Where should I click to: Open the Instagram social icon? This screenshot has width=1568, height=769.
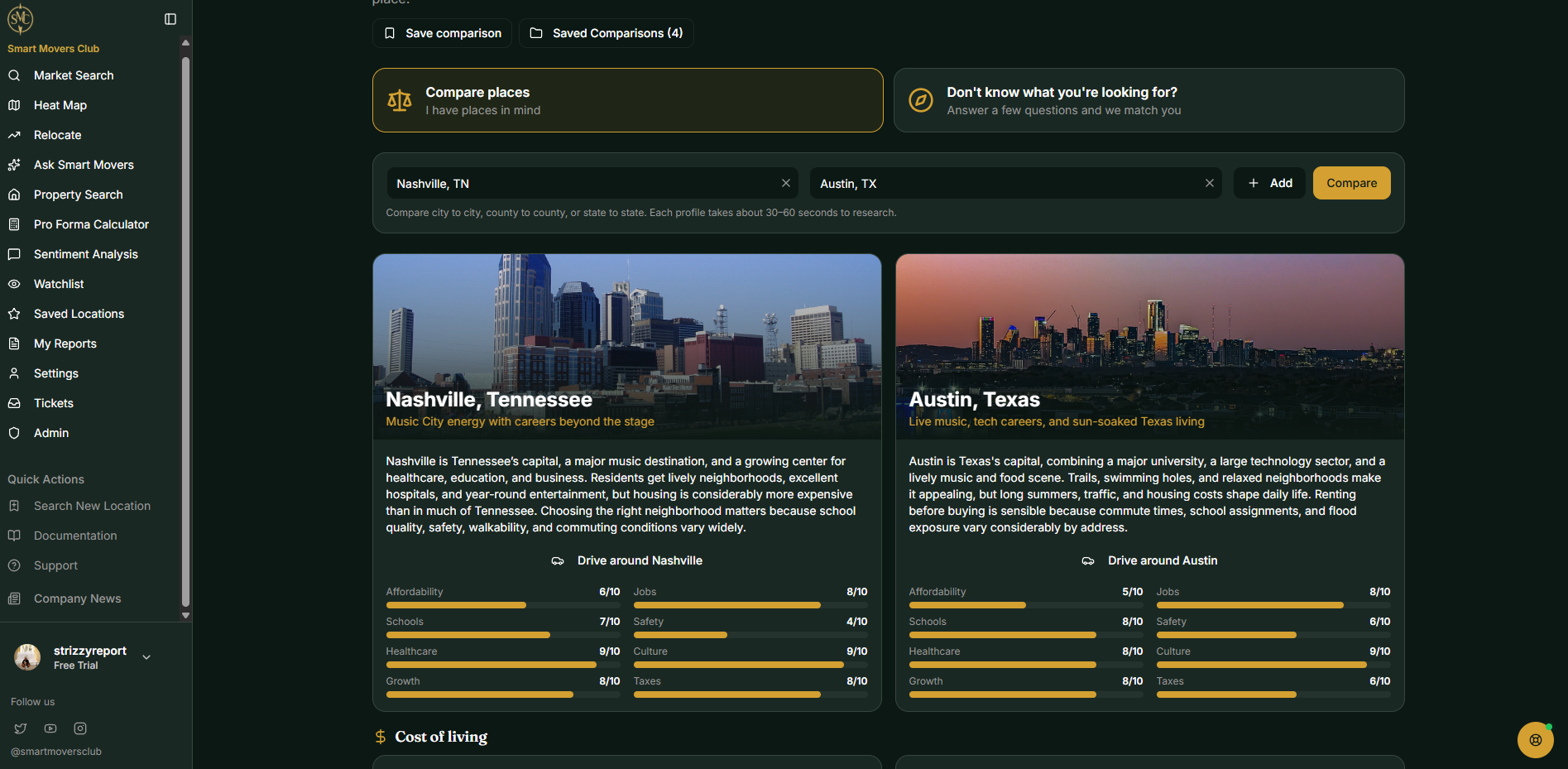pyautogui.click(x=80, y=728)
